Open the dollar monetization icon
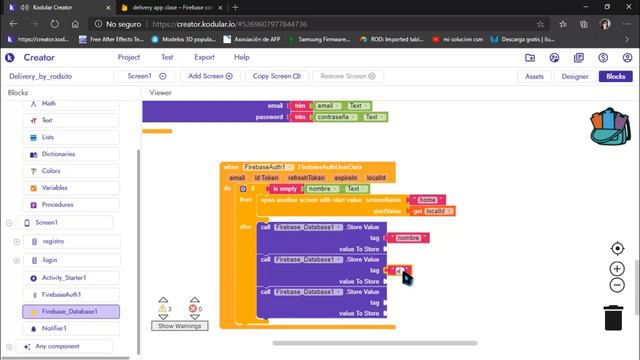This screenshot has height=360, width=640. tap(603, 58)
